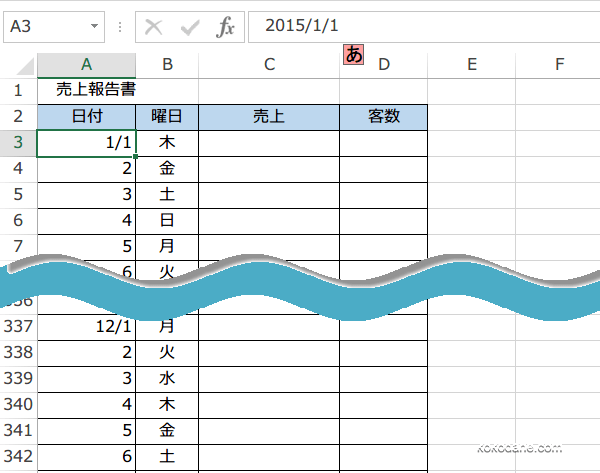Click date cell A7 showing 5

(86, 247)
